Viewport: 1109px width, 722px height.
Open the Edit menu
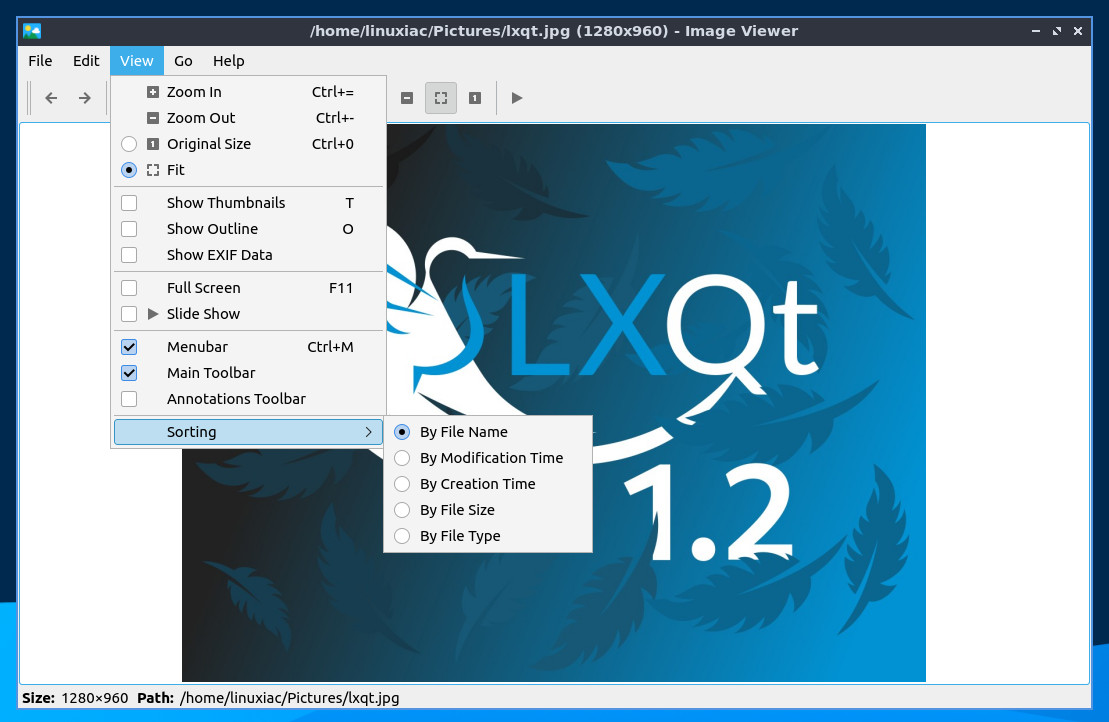coord(86,61)
